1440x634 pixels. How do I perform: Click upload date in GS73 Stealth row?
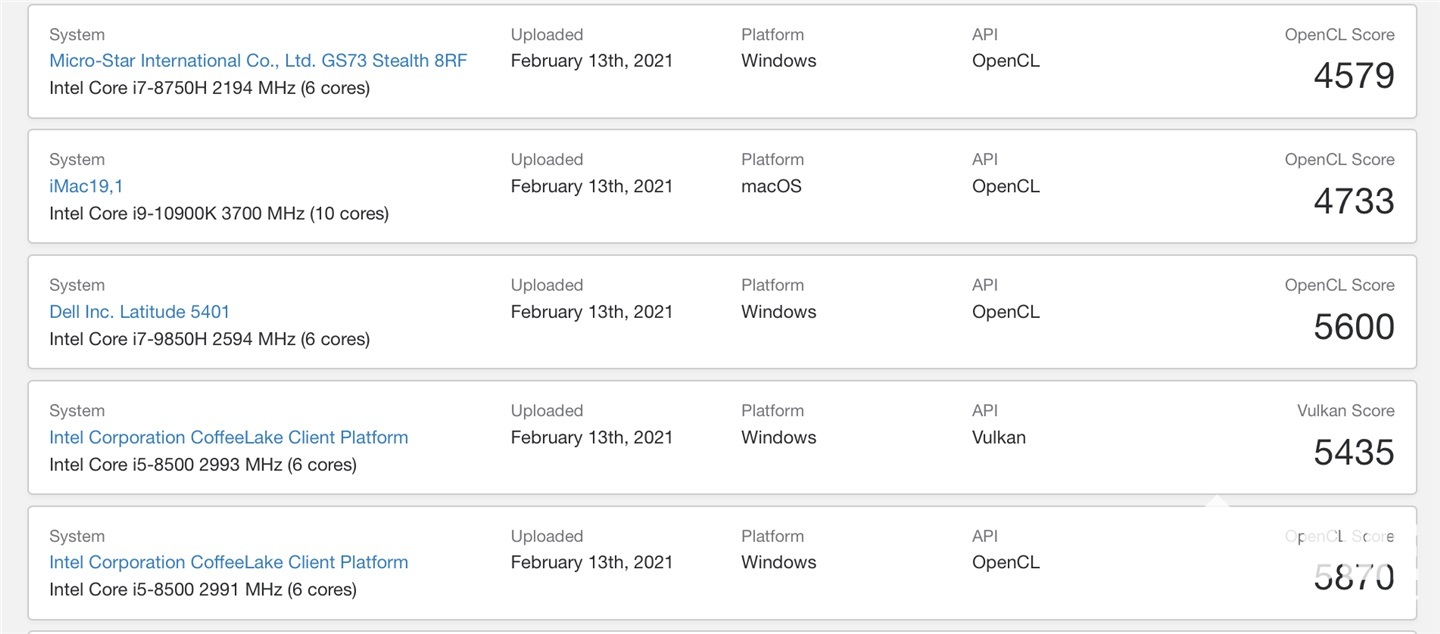tap(592, 61)
